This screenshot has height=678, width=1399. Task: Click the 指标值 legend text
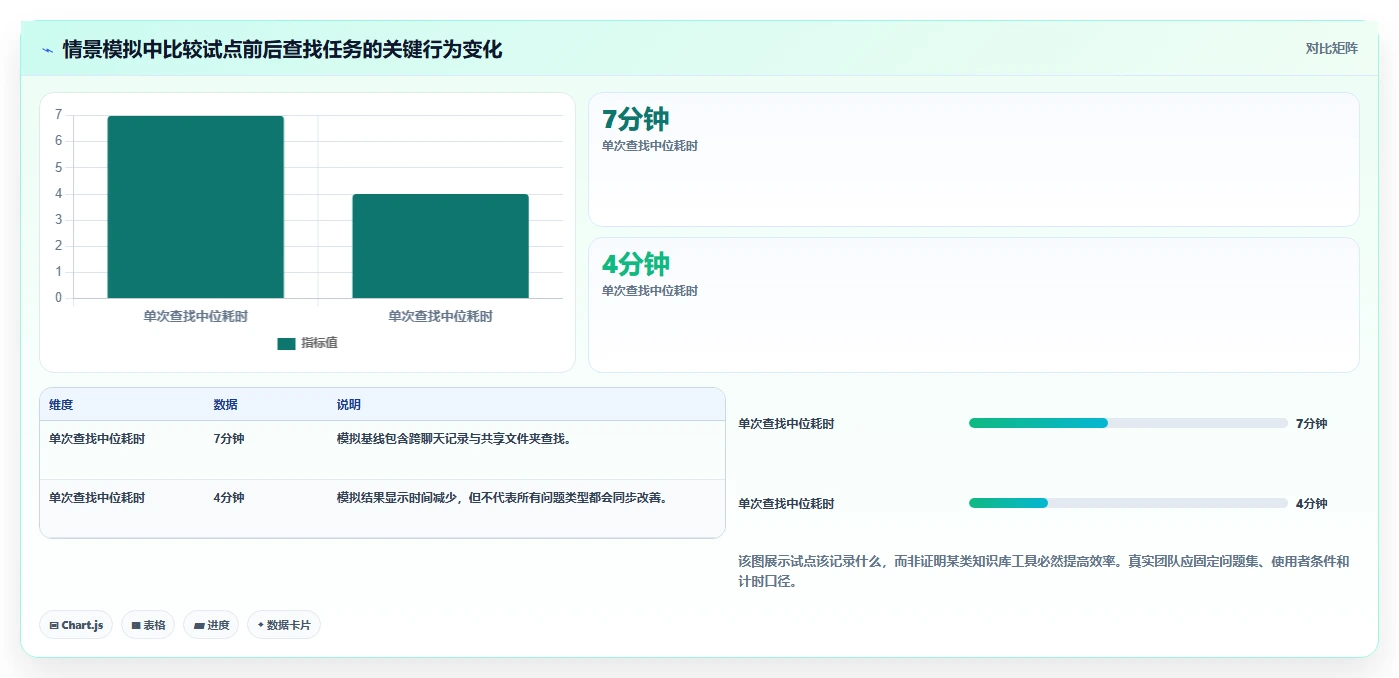[319, 343]
